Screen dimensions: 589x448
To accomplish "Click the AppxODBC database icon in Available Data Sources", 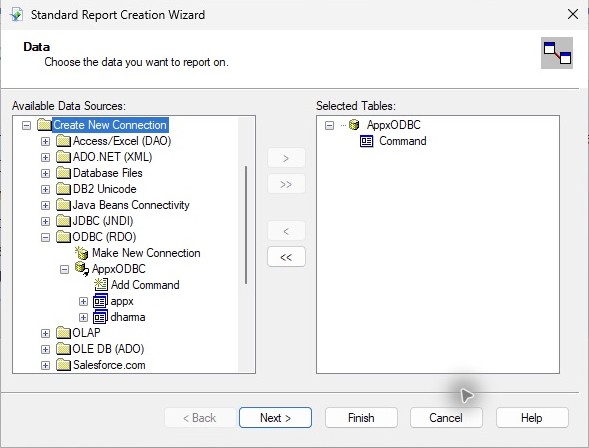I will [82, 269].
